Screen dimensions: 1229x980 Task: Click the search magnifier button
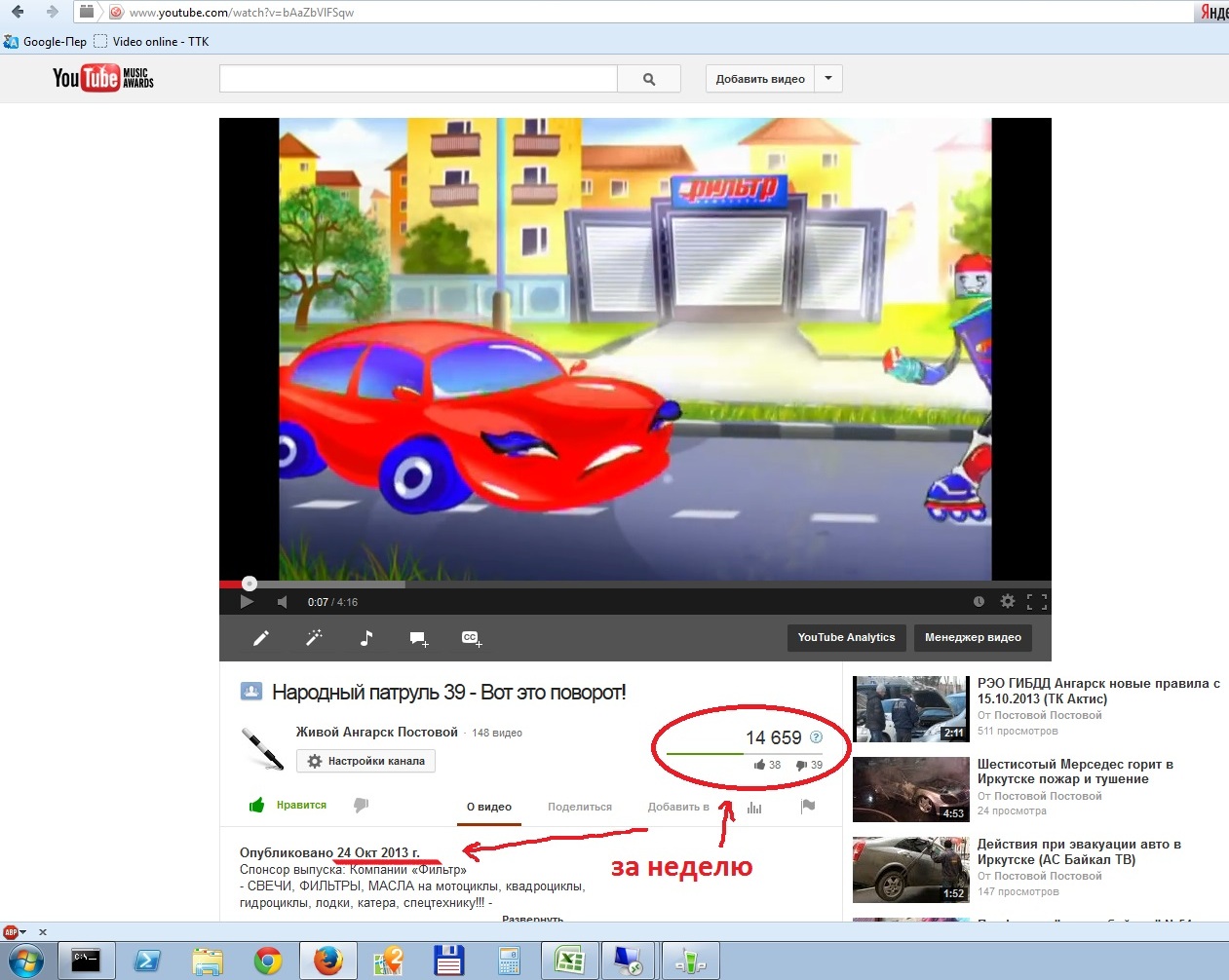point(649,79)
